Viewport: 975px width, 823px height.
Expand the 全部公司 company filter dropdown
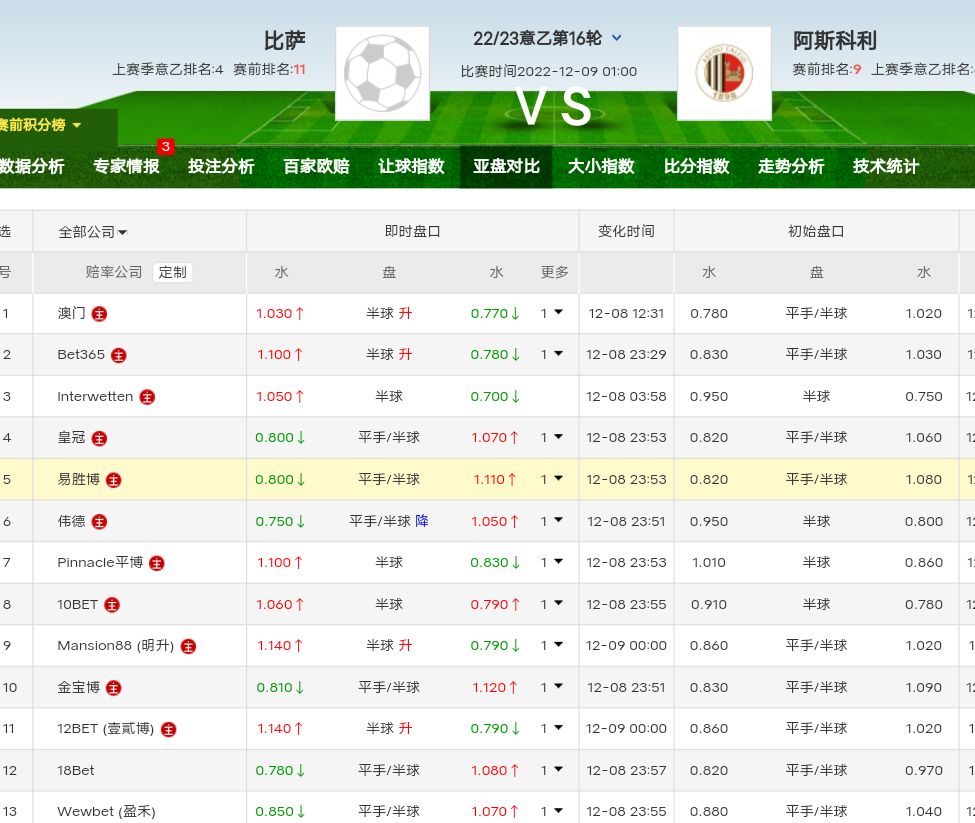click(x=92, y=232)
